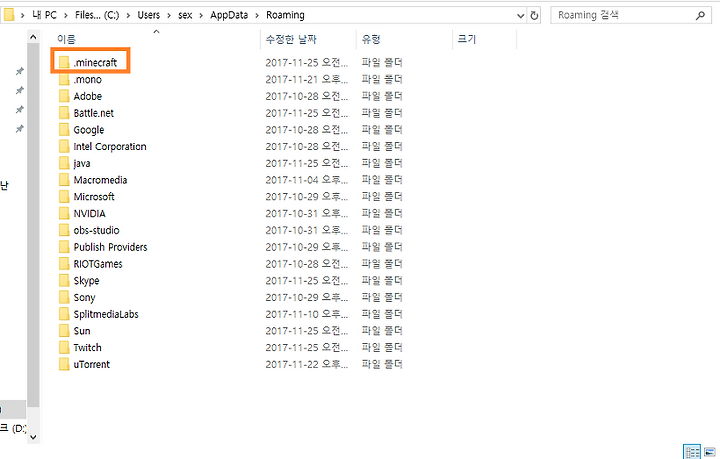Select the Battle.net folder icon
The height and width of the screenshot is (459, 720).
tap(64, 113)
